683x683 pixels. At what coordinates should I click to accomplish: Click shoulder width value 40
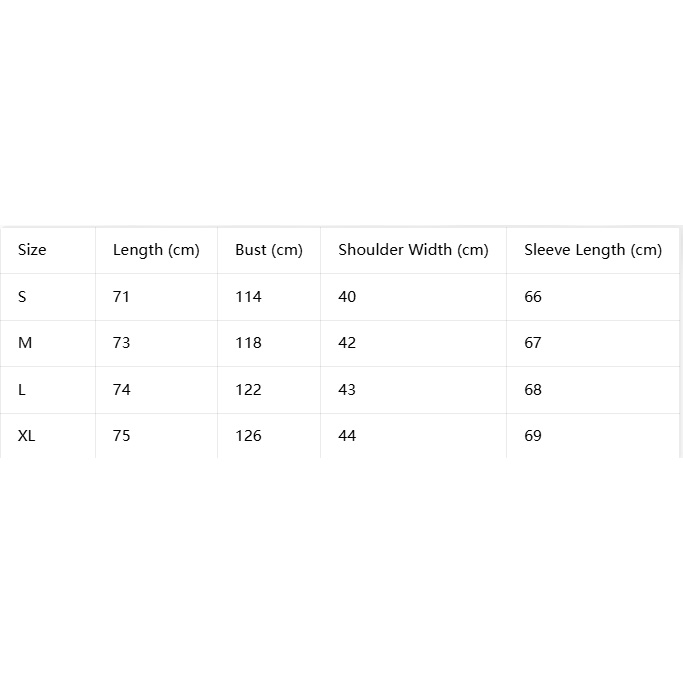pyautogui.click(x=347, y=297)
